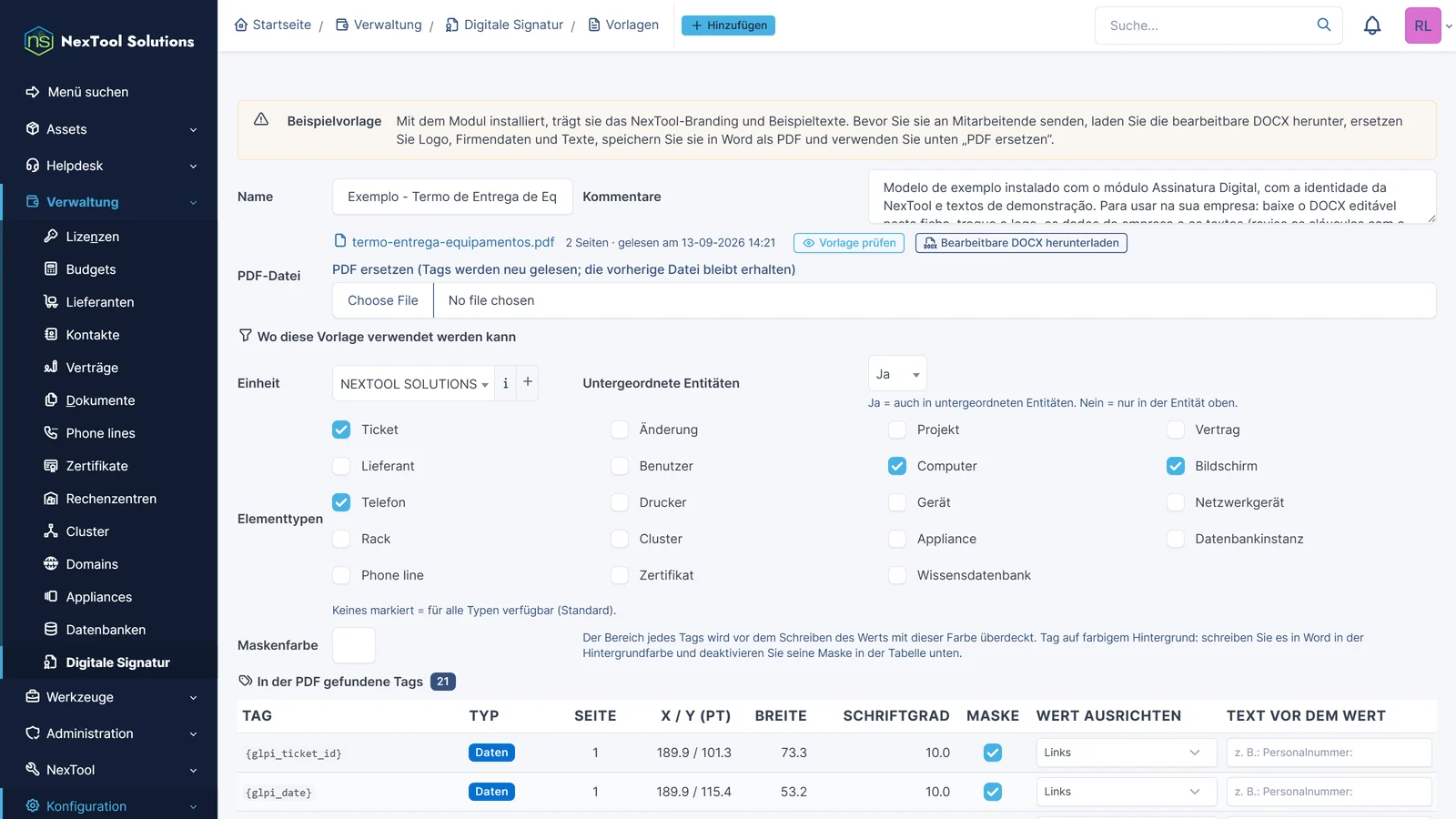Viewport: 1456px width, 819px height.
Task: Click the Kontakte sidebar icon
Action: point(51,335)
